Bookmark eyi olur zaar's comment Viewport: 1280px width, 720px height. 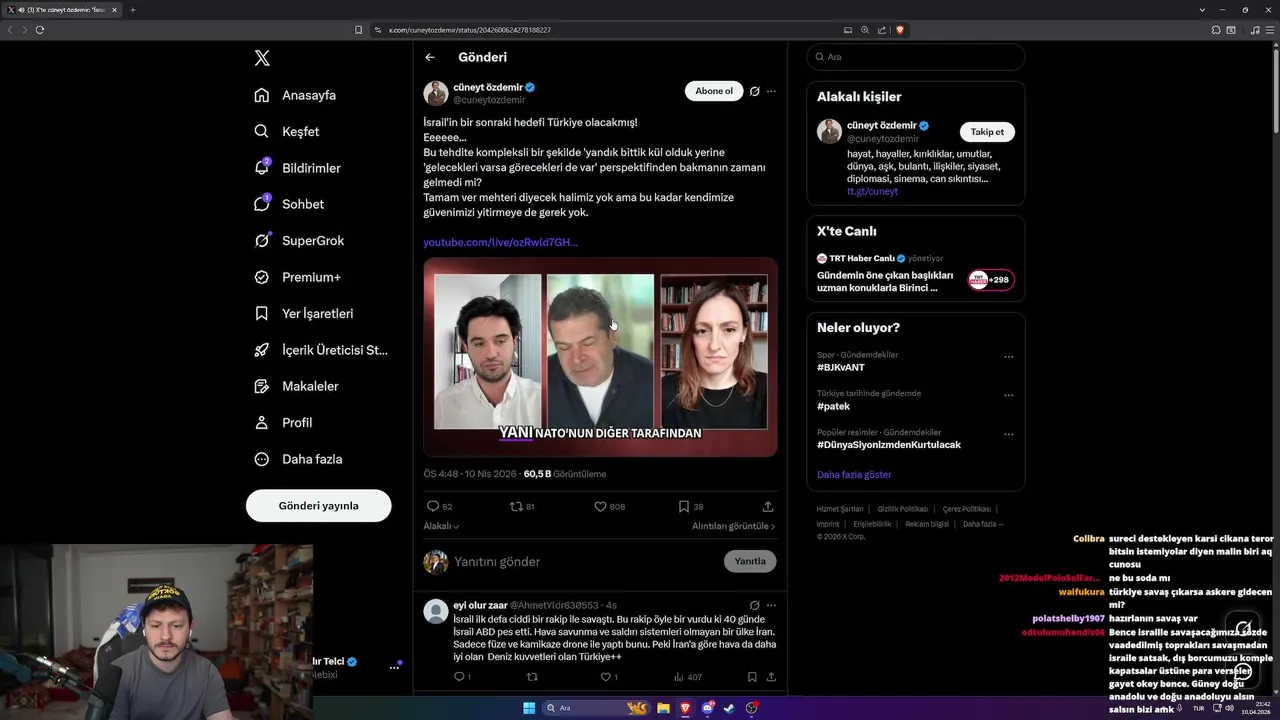(752, 677)
